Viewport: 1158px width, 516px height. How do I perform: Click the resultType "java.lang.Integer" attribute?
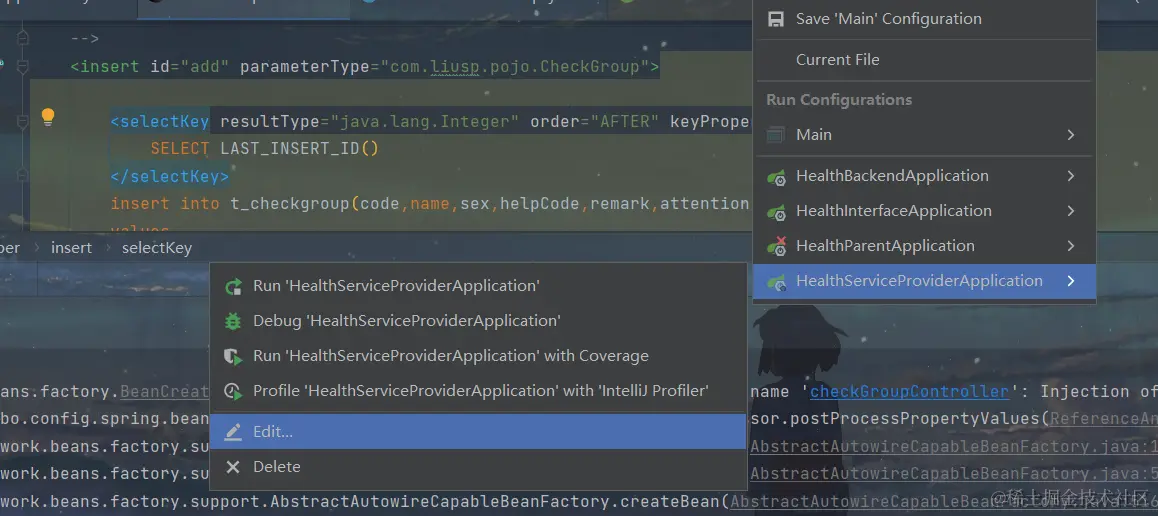click(x=369, y=121)
